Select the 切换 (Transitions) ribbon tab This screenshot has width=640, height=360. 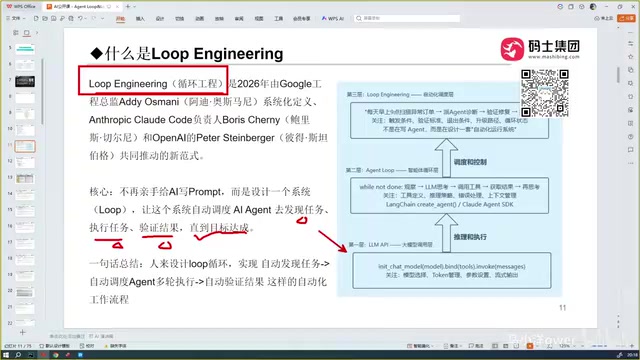click(x=180, y=19)
